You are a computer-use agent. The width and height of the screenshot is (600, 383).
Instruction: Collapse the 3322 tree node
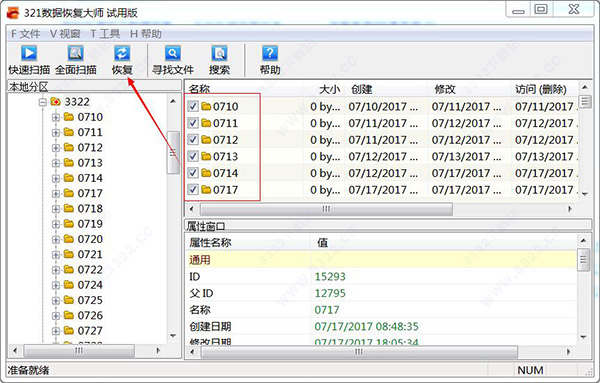43,102
